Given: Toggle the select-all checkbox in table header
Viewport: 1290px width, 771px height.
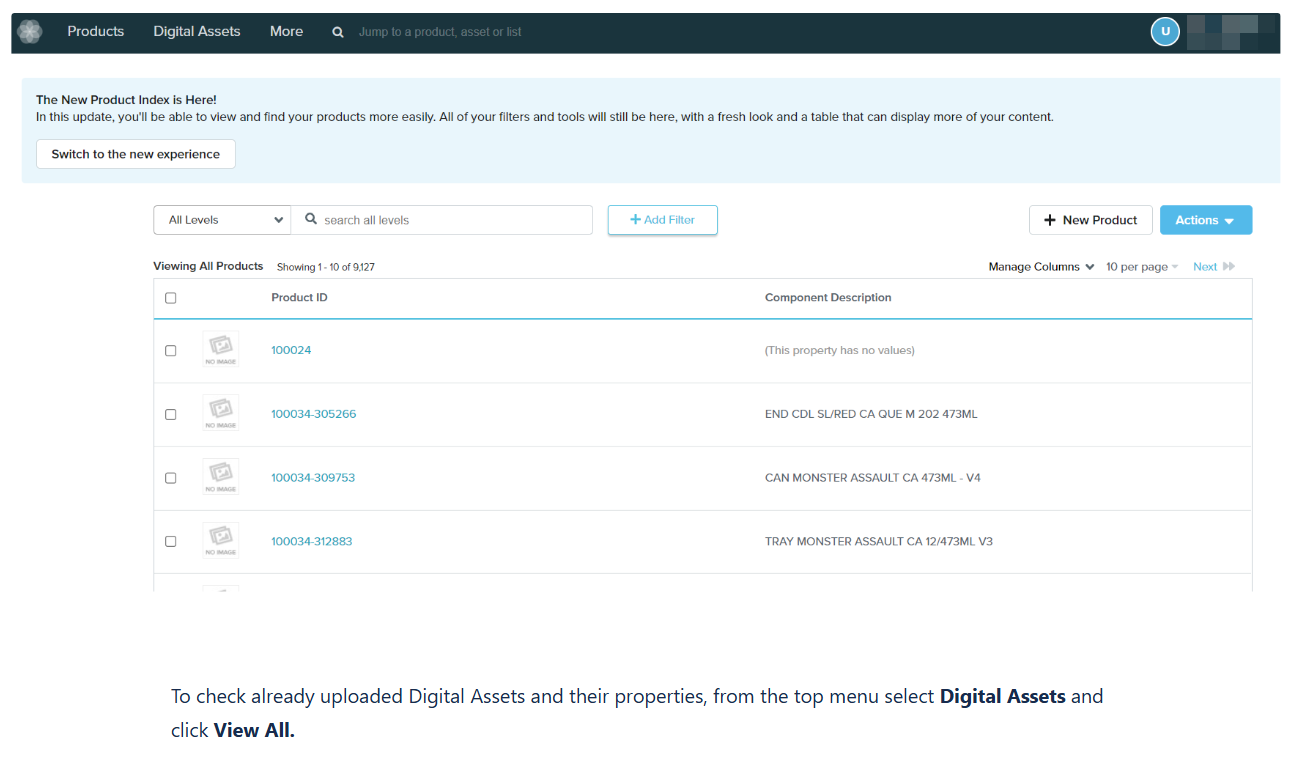Looking at the screenshot, I should [x=171, y=298].
